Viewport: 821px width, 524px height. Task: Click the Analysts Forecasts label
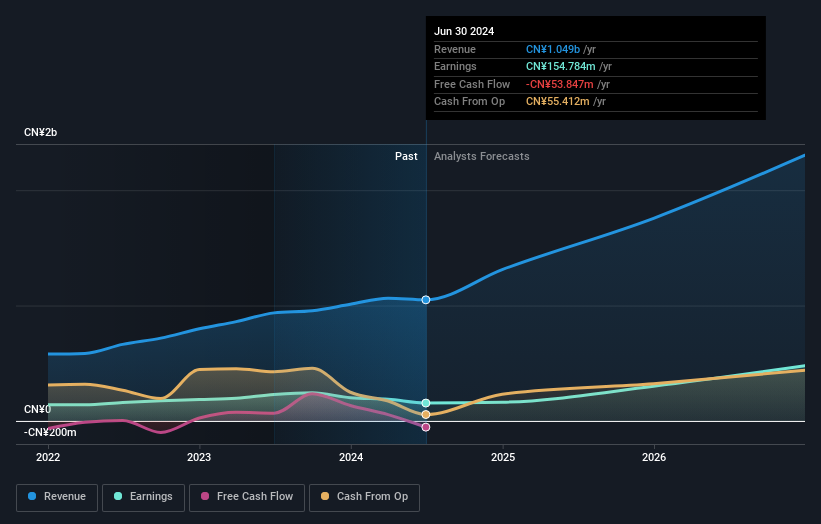[482, 157]
